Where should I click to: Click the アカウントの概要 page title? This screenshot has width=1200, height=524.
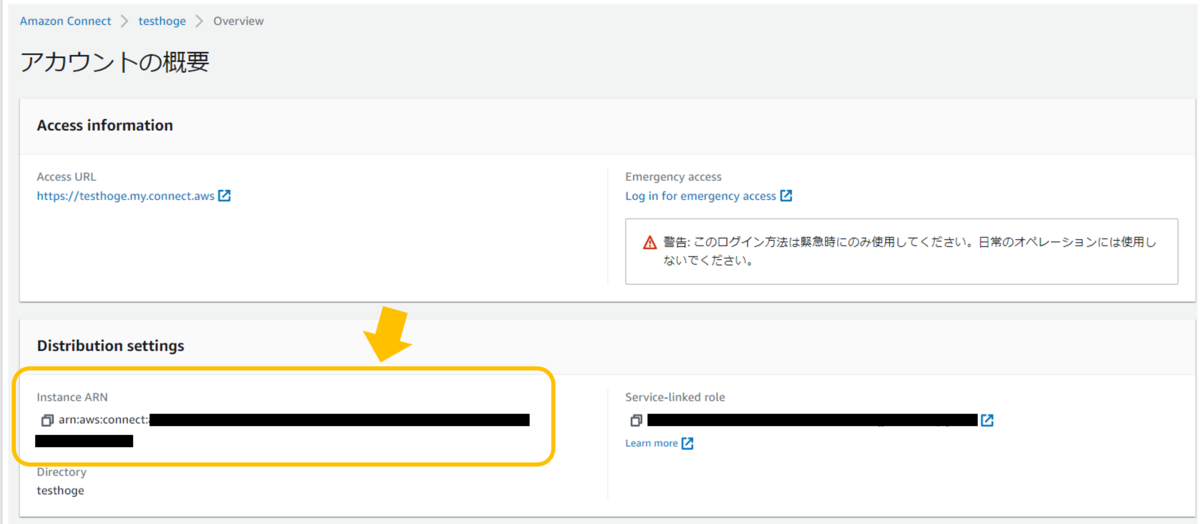(x=115, y=62)
